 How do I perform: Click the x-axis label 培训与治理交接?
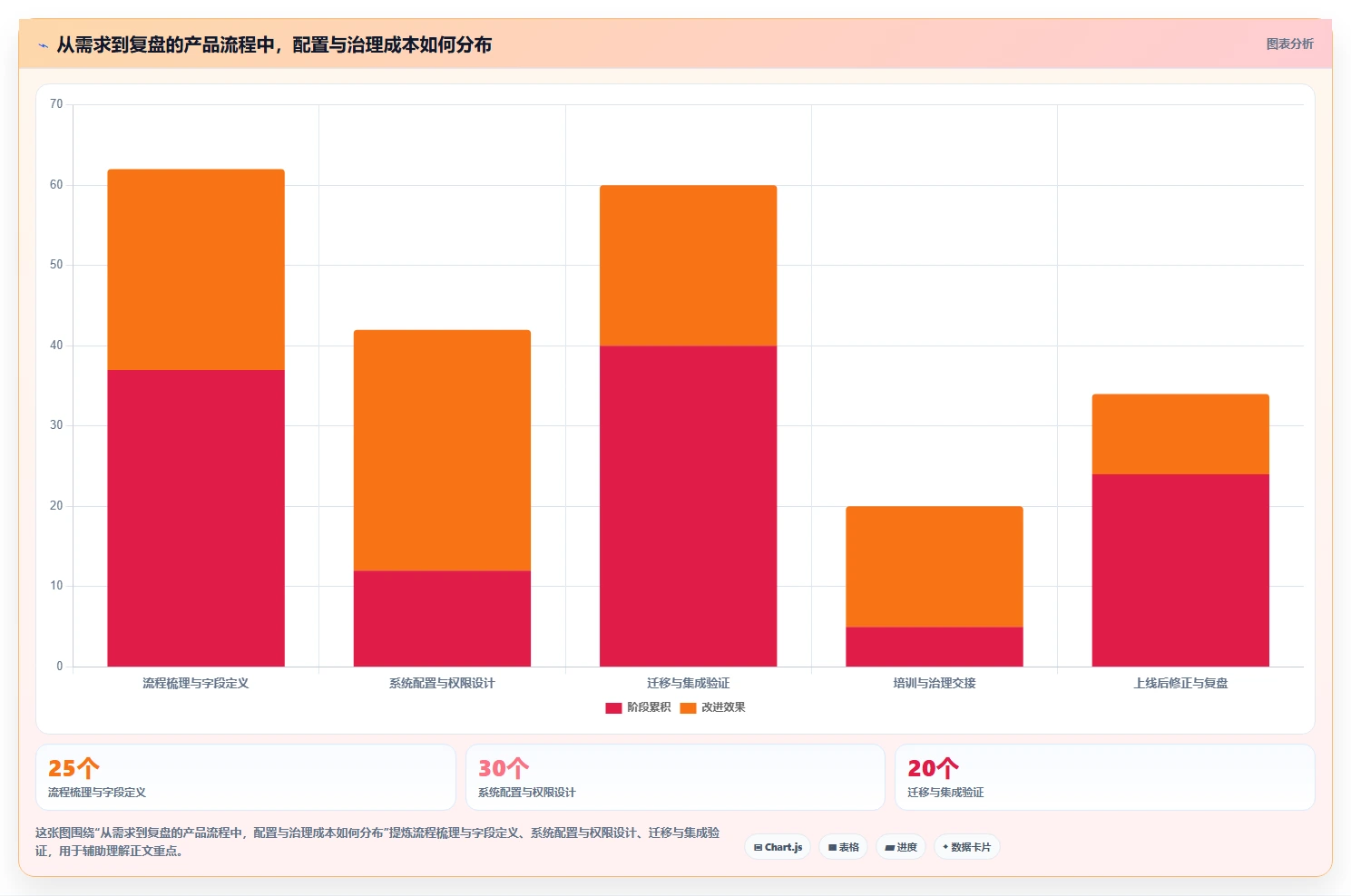point(935,684)
